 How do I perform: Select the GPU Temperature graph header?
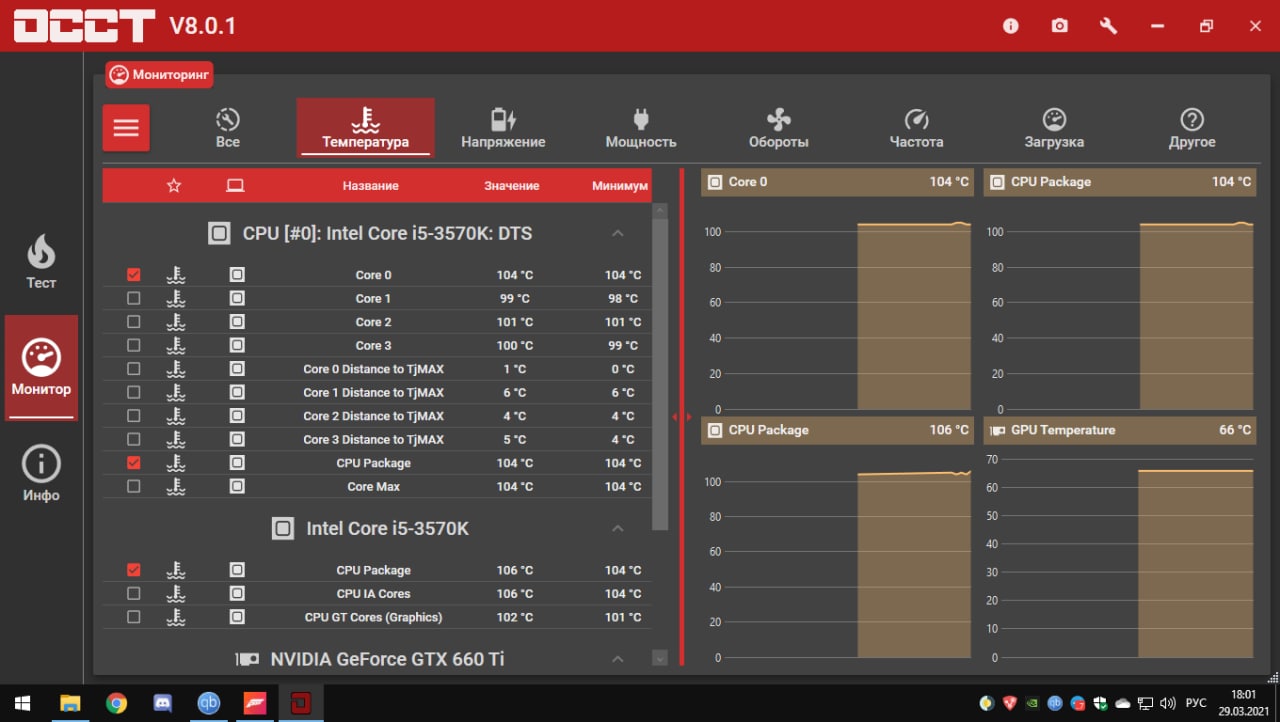(x=1119, y=430)
